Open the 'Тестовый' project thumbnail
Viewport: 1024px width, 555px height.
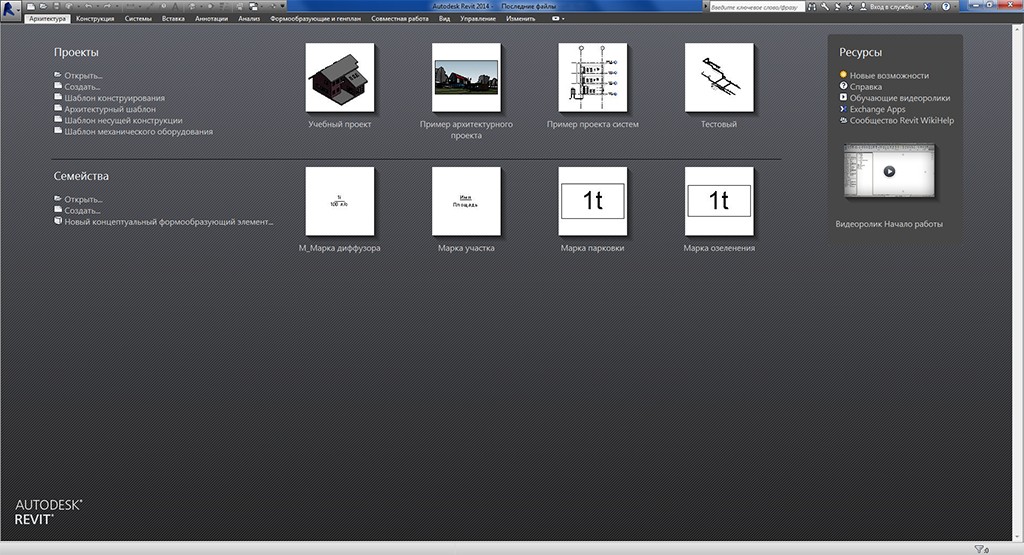[719, 77]
